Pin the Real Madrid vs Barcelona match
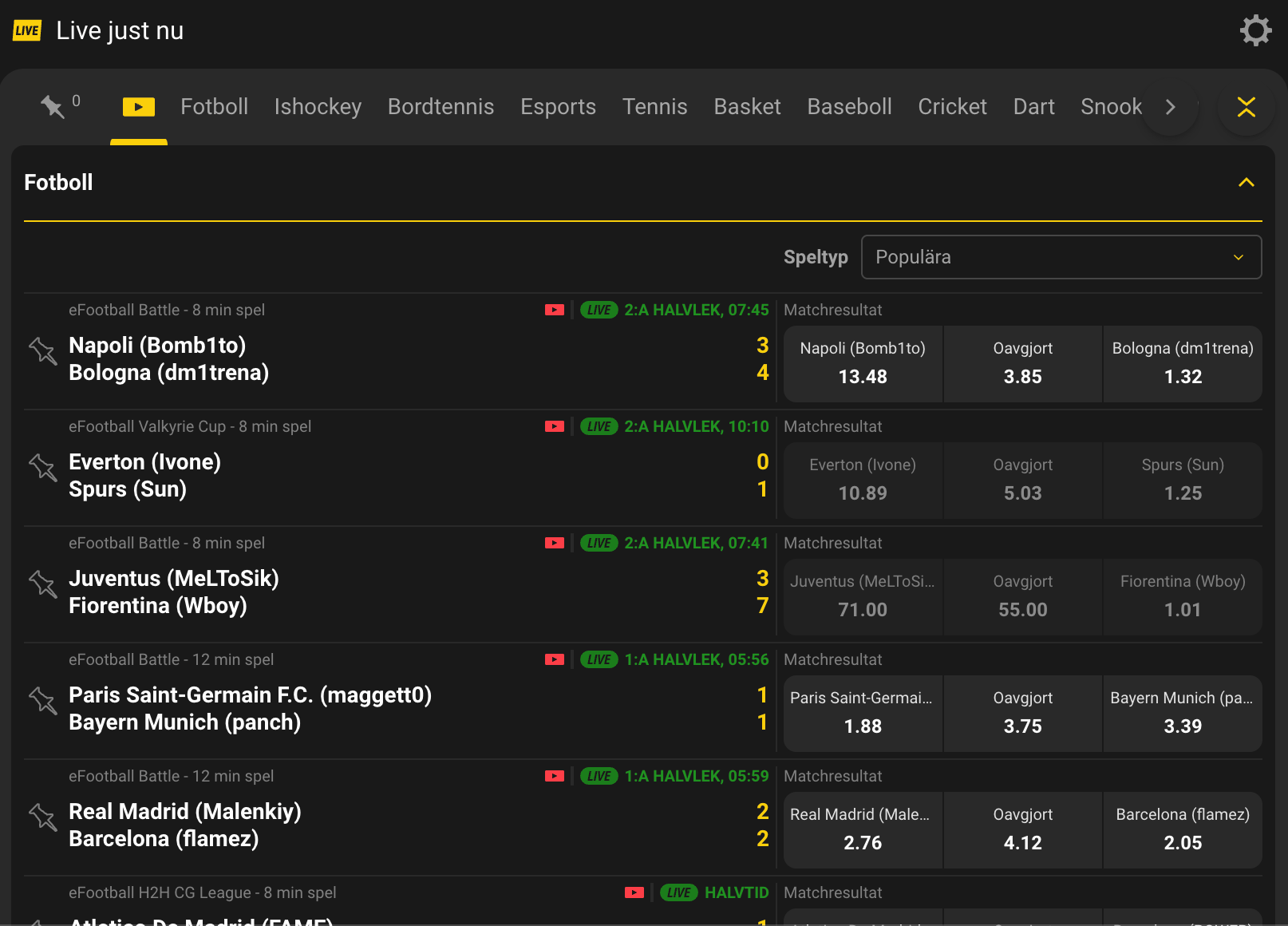 (43, 817)
